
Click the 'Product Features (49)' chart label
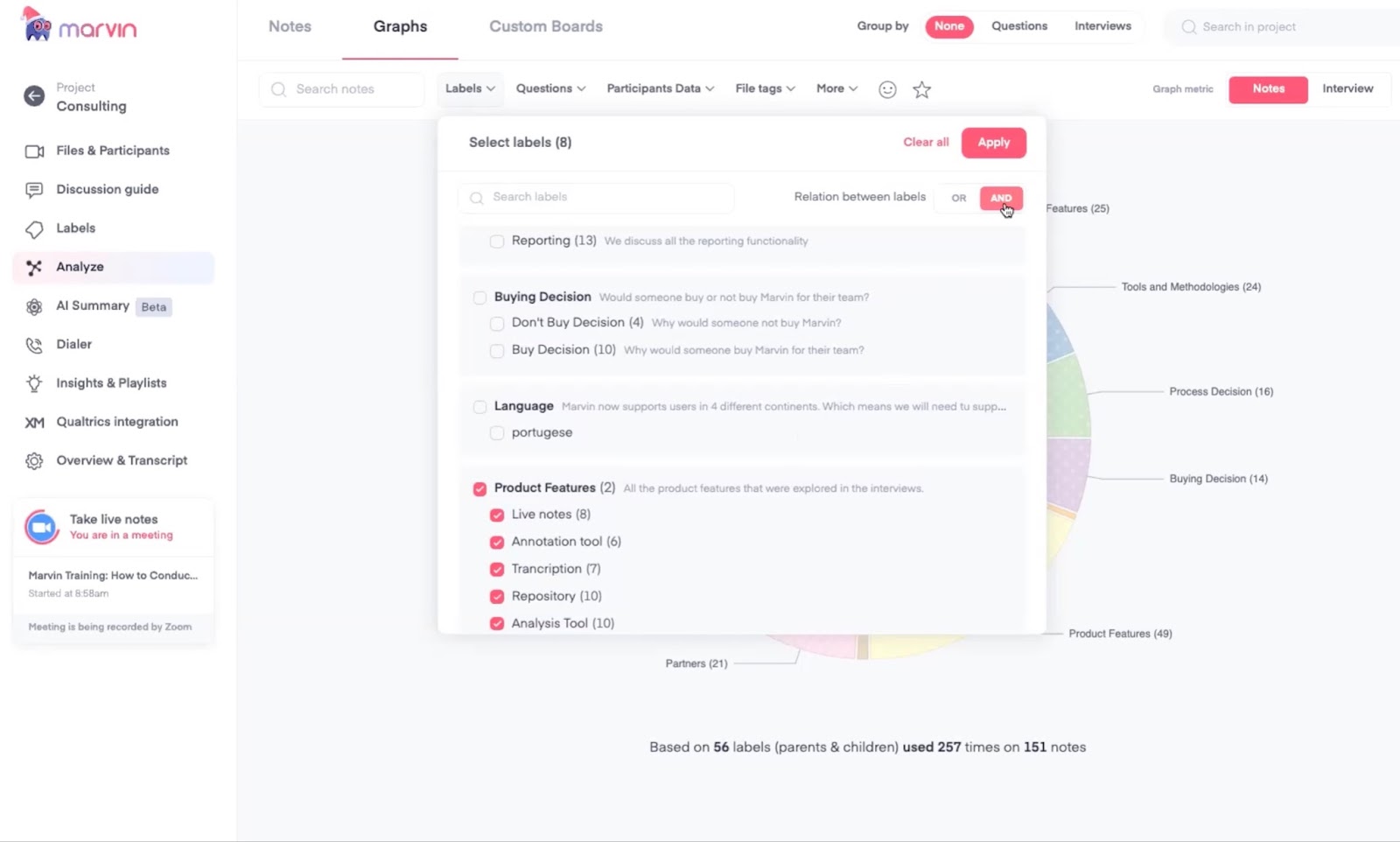coord(1120,634)
